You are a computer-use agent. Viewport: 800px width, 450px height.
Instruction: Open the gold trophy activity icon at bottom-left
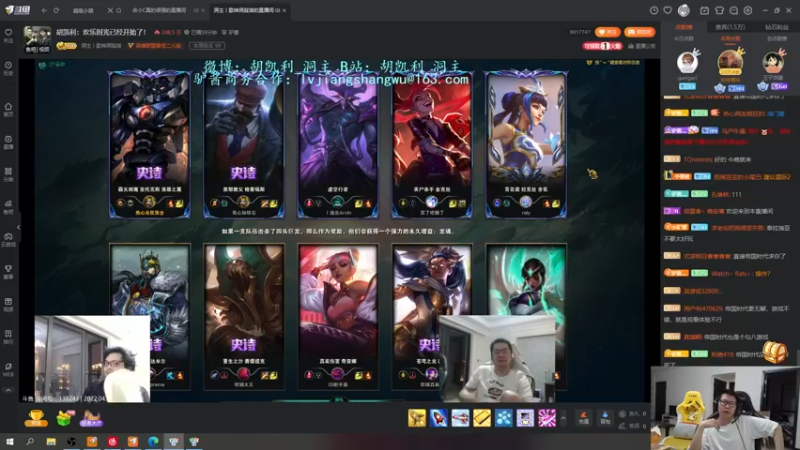[x=36, y=418]
